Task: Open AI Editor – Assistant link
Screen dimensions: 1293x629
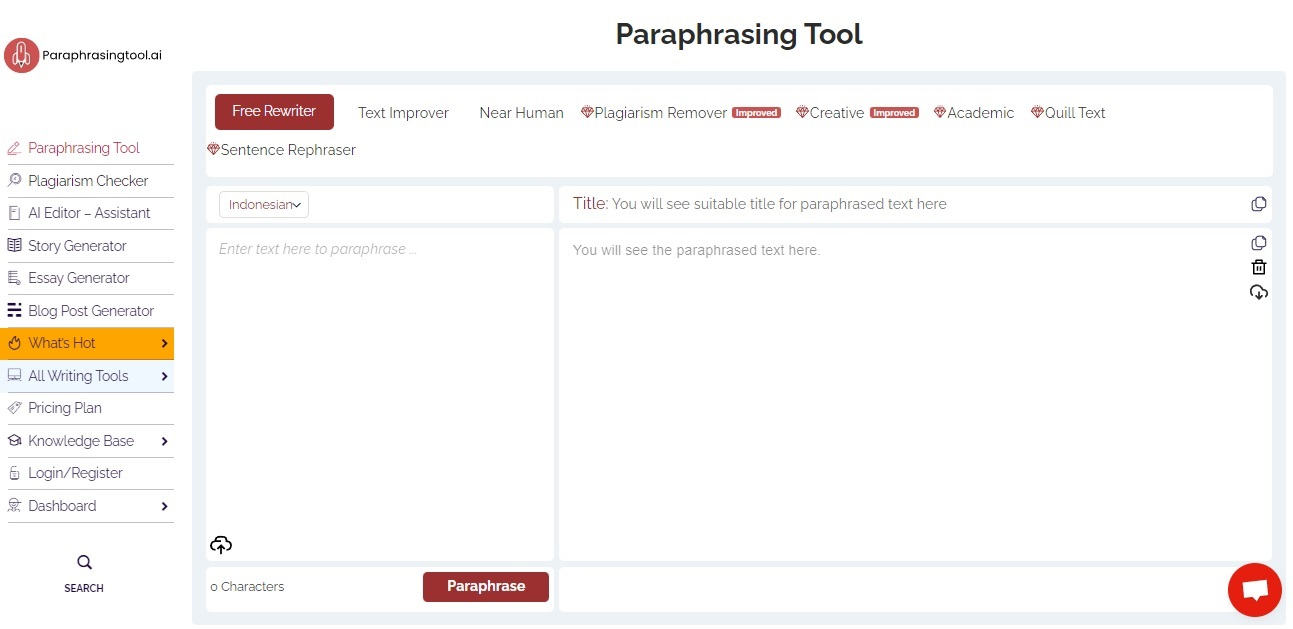Action: [x=89, y=213]
